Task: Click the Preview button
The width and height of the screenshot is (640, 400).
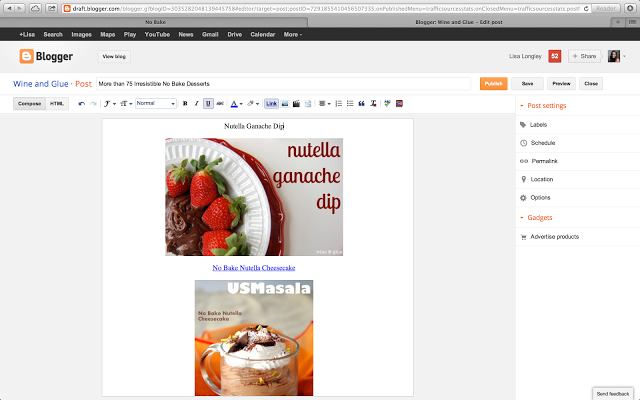Action: pos(561,84)
